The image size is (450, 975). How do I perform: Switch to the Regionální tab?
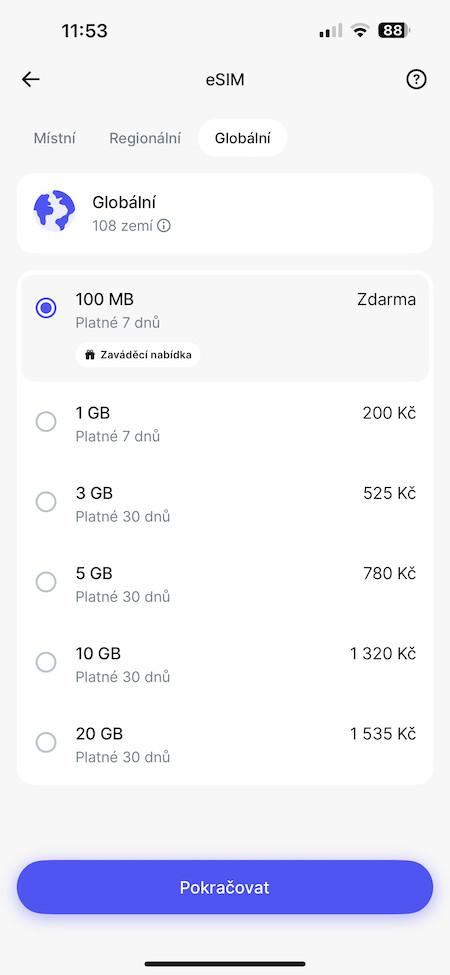145,138
